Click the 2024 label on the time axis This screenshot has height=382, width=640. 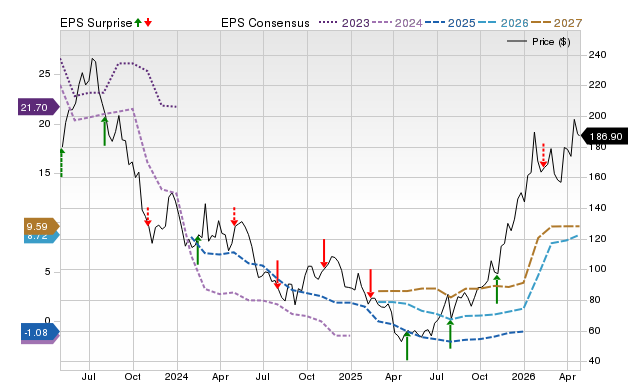[176, 376]
